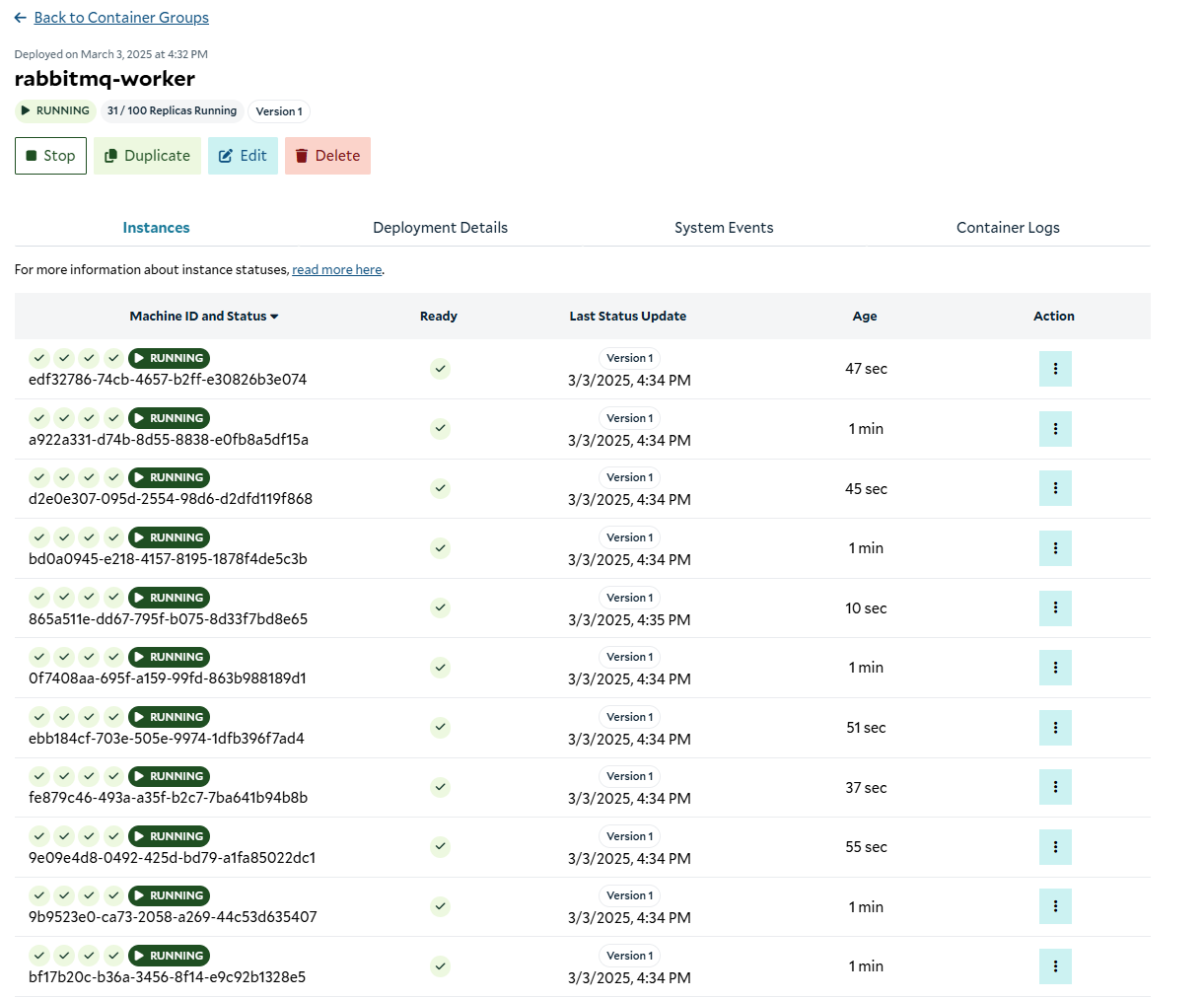Screen dimensions: 1204x999
Task: Sort by Machine ID and Status column
Action: point(204,317)
